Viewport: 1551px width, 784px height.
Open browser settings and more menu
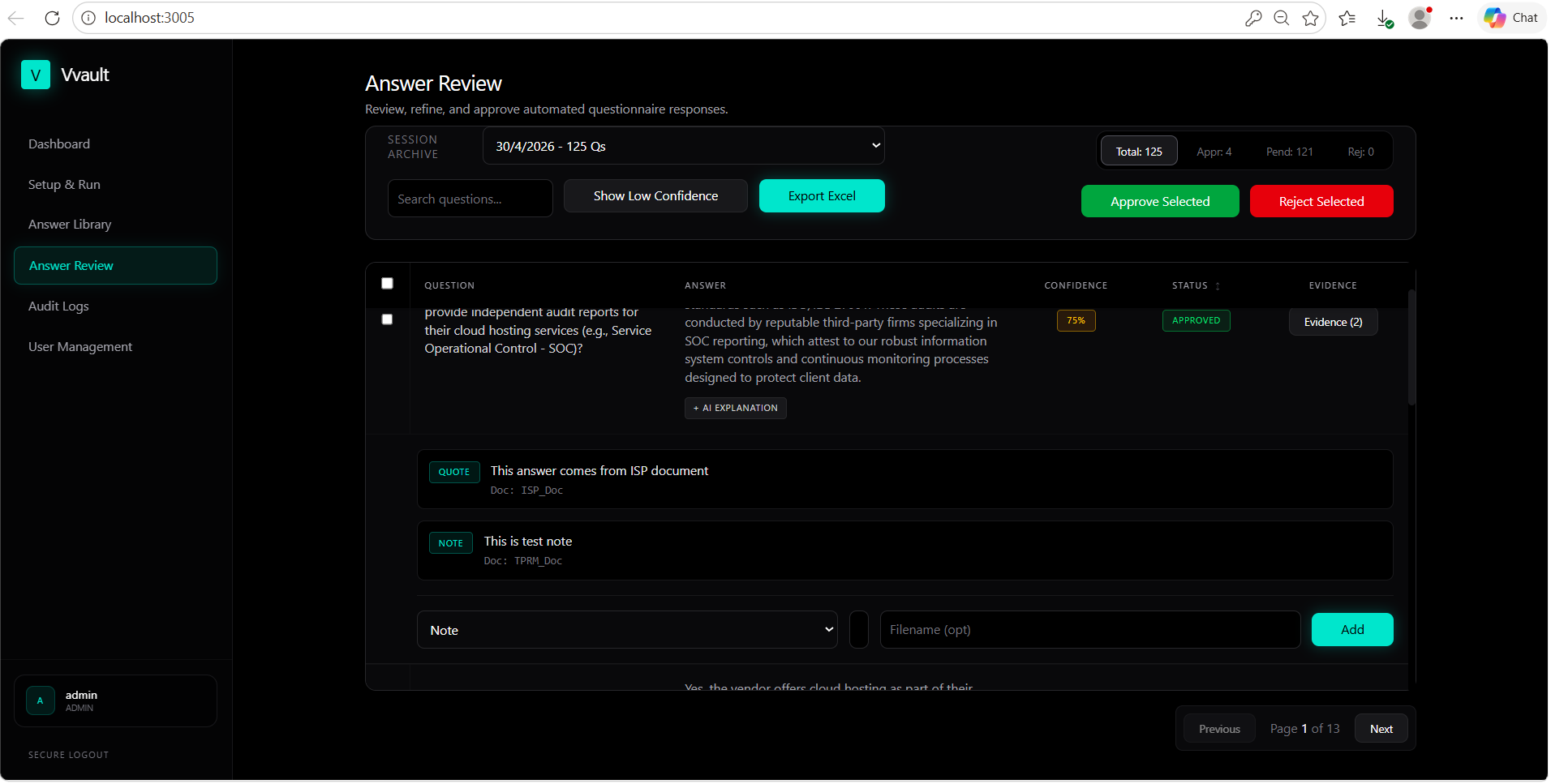click(1456, 18)
